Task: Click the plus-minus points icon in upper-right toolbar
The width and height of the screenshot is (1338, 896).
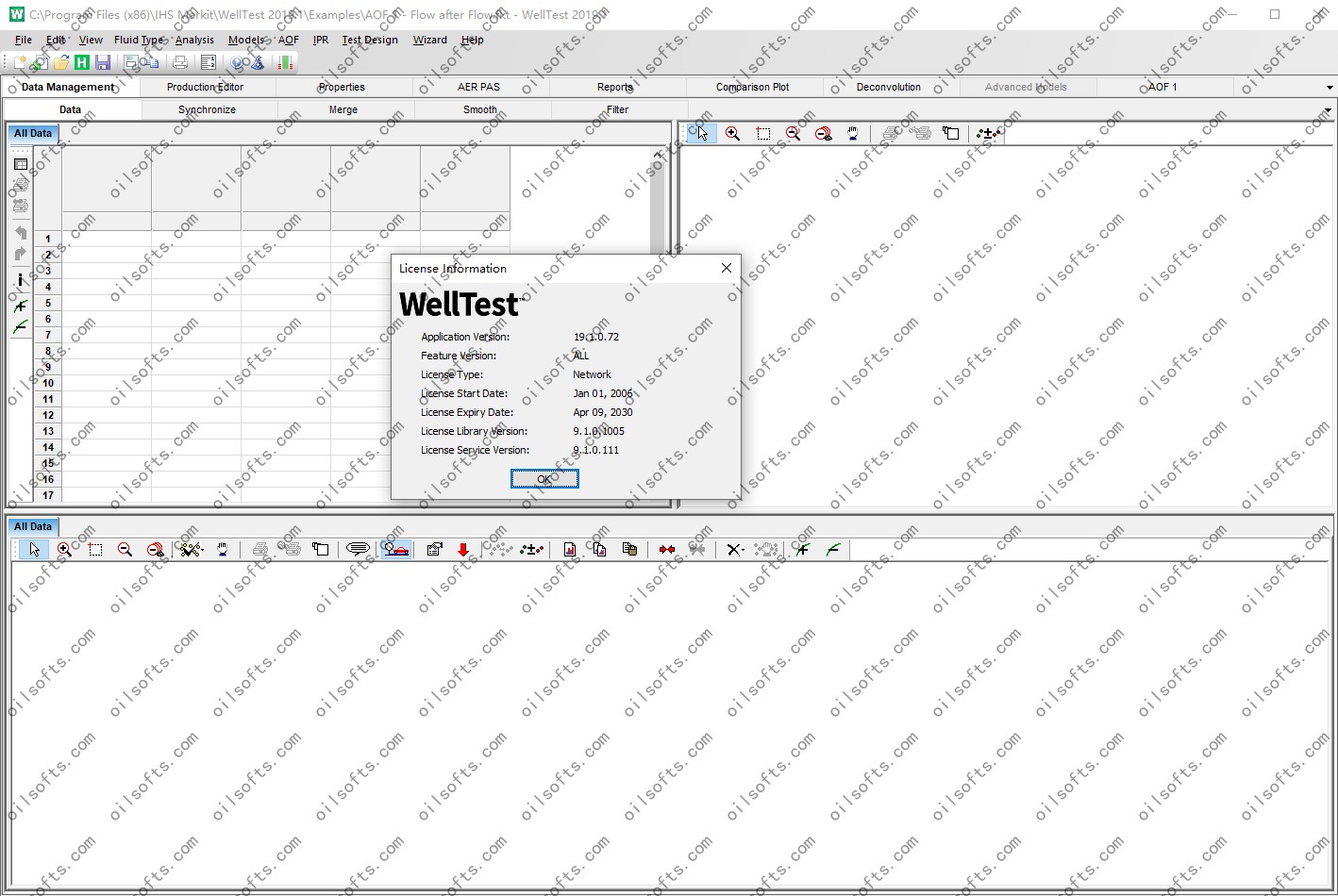Action: [x=989, y=133]
